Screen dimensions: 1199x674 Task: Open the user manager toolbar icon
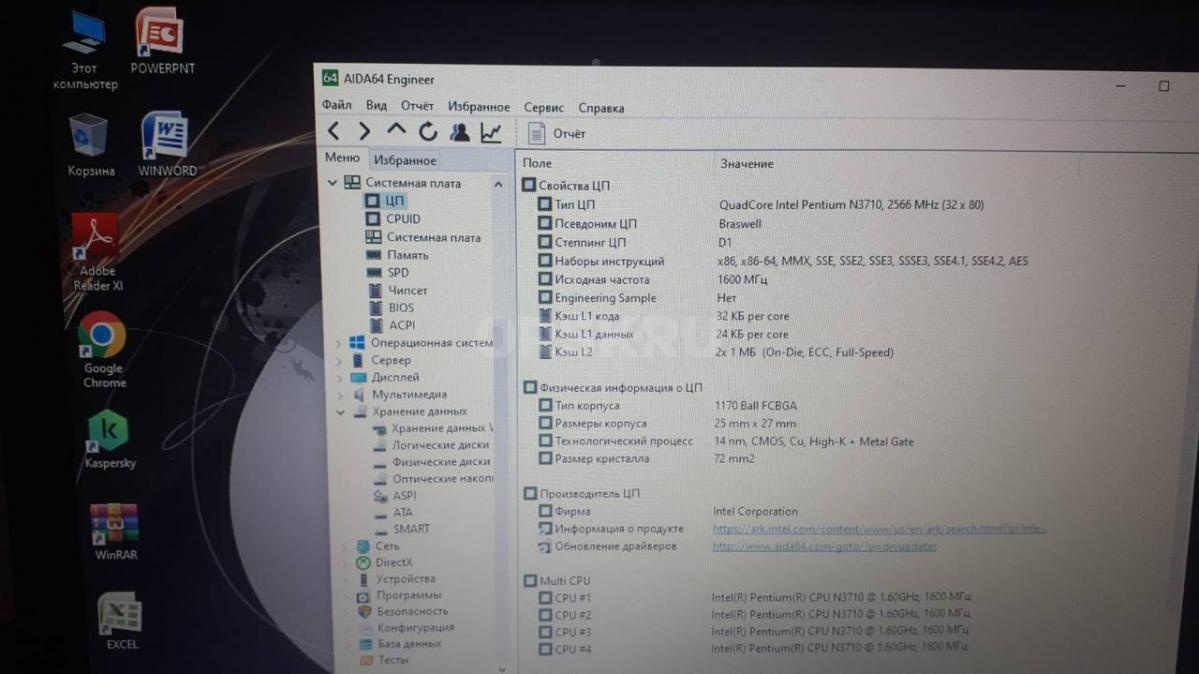click(459, 132)
